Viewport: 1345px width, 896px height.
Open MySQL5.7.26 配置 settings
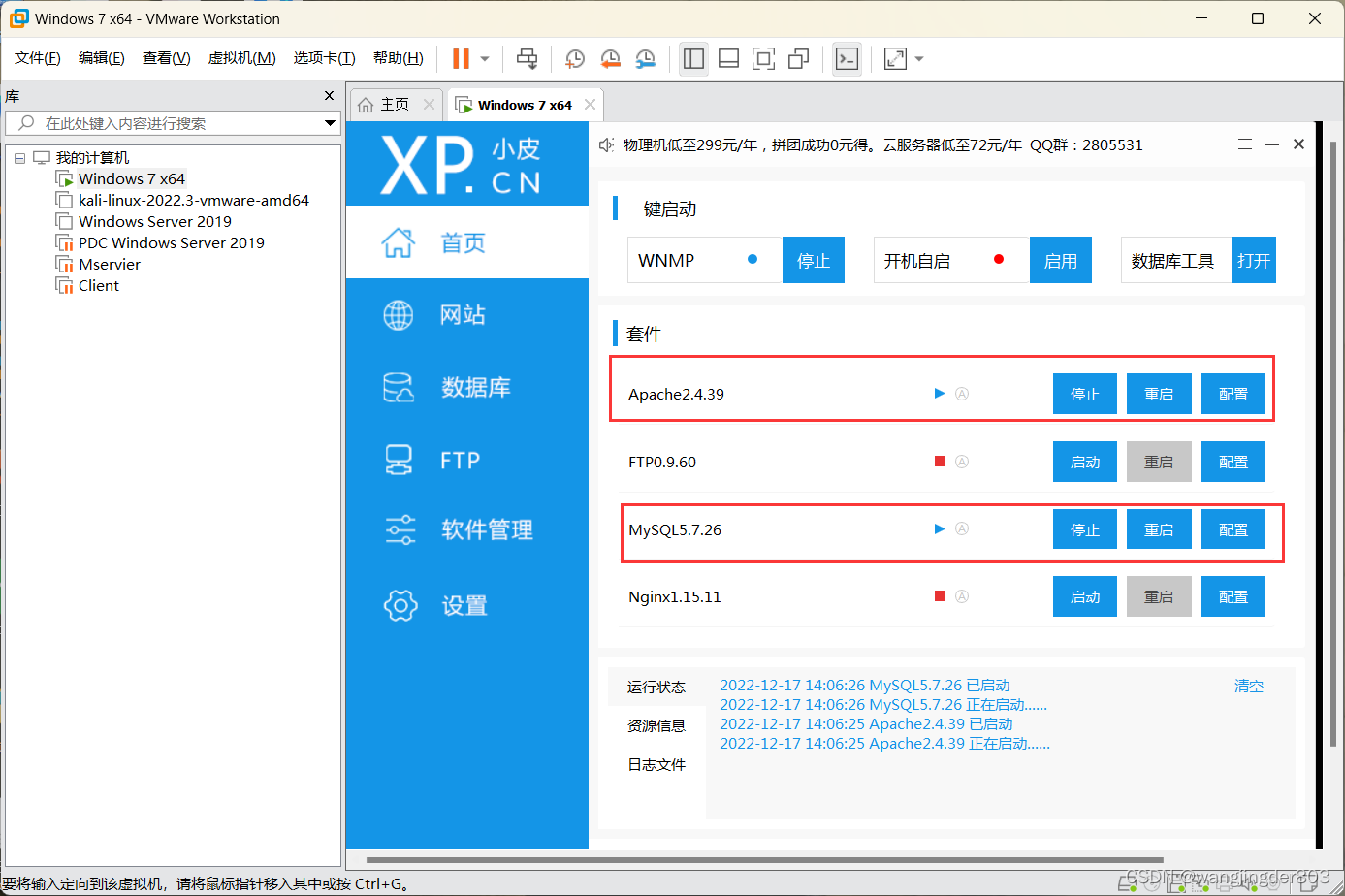pyautogui.click(x=1233, y=529)
